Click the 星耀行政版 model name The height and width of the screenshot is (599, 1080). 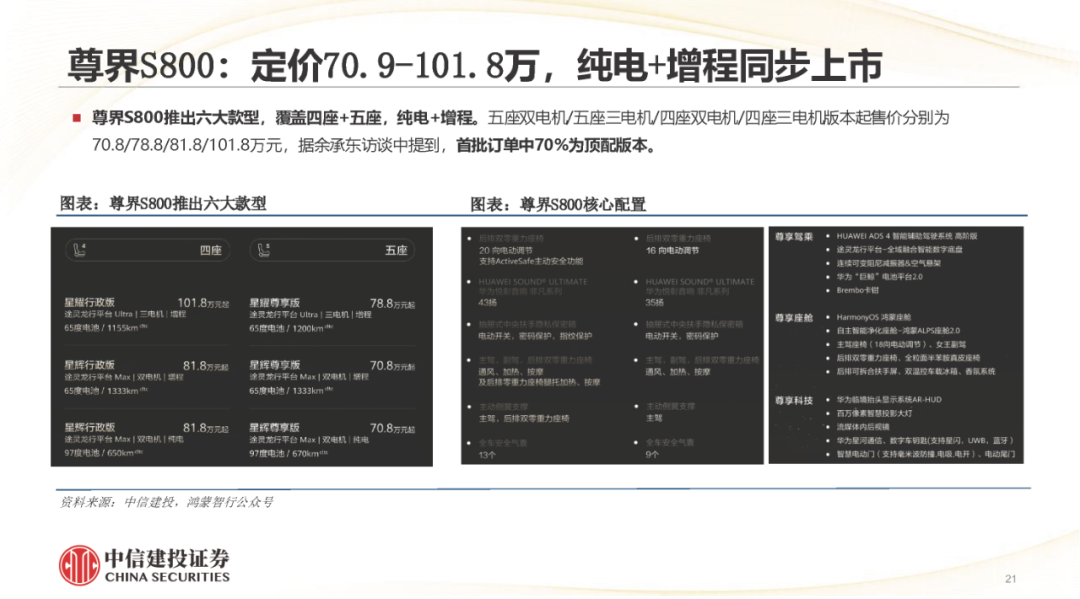pos(90,302)
